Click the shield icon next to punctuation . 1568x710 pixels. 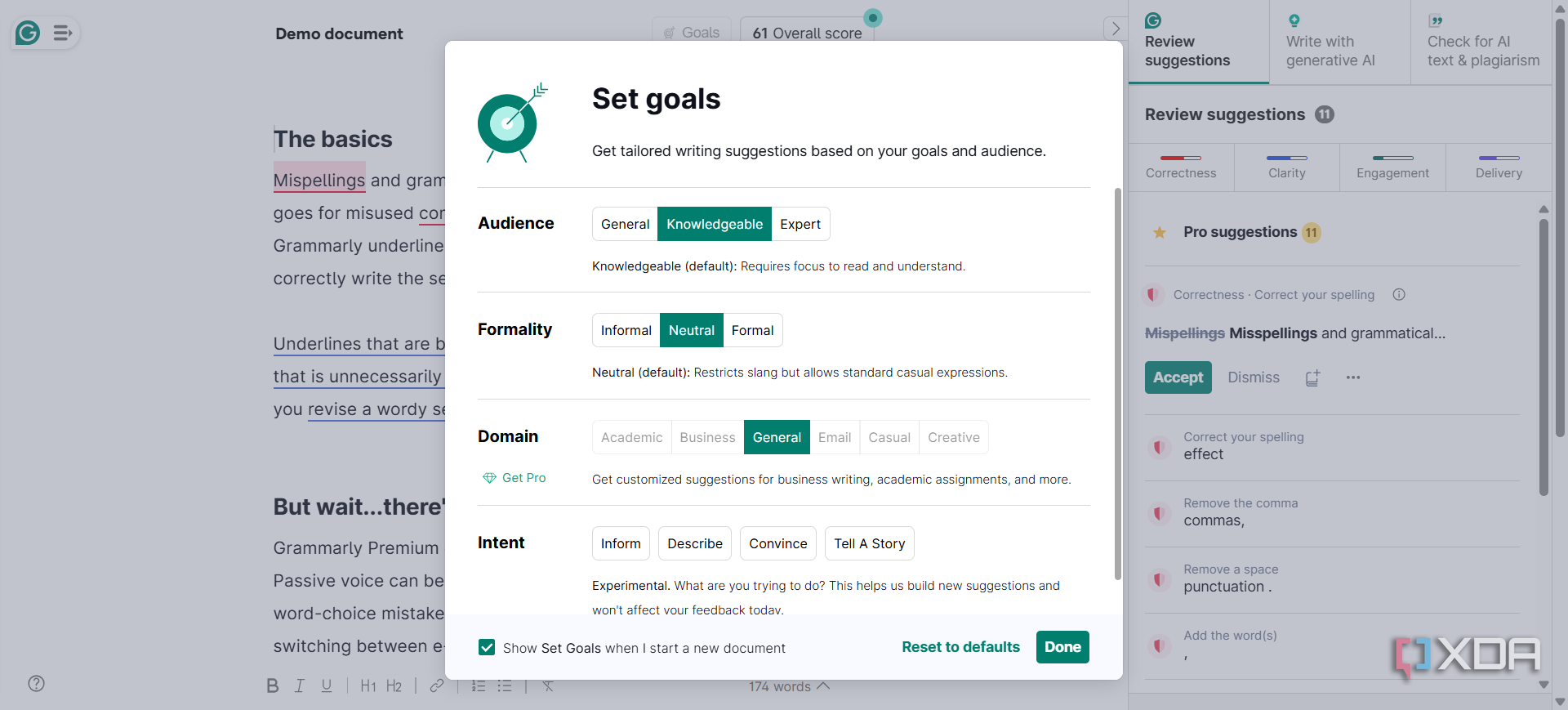[x=1158, y=579]
